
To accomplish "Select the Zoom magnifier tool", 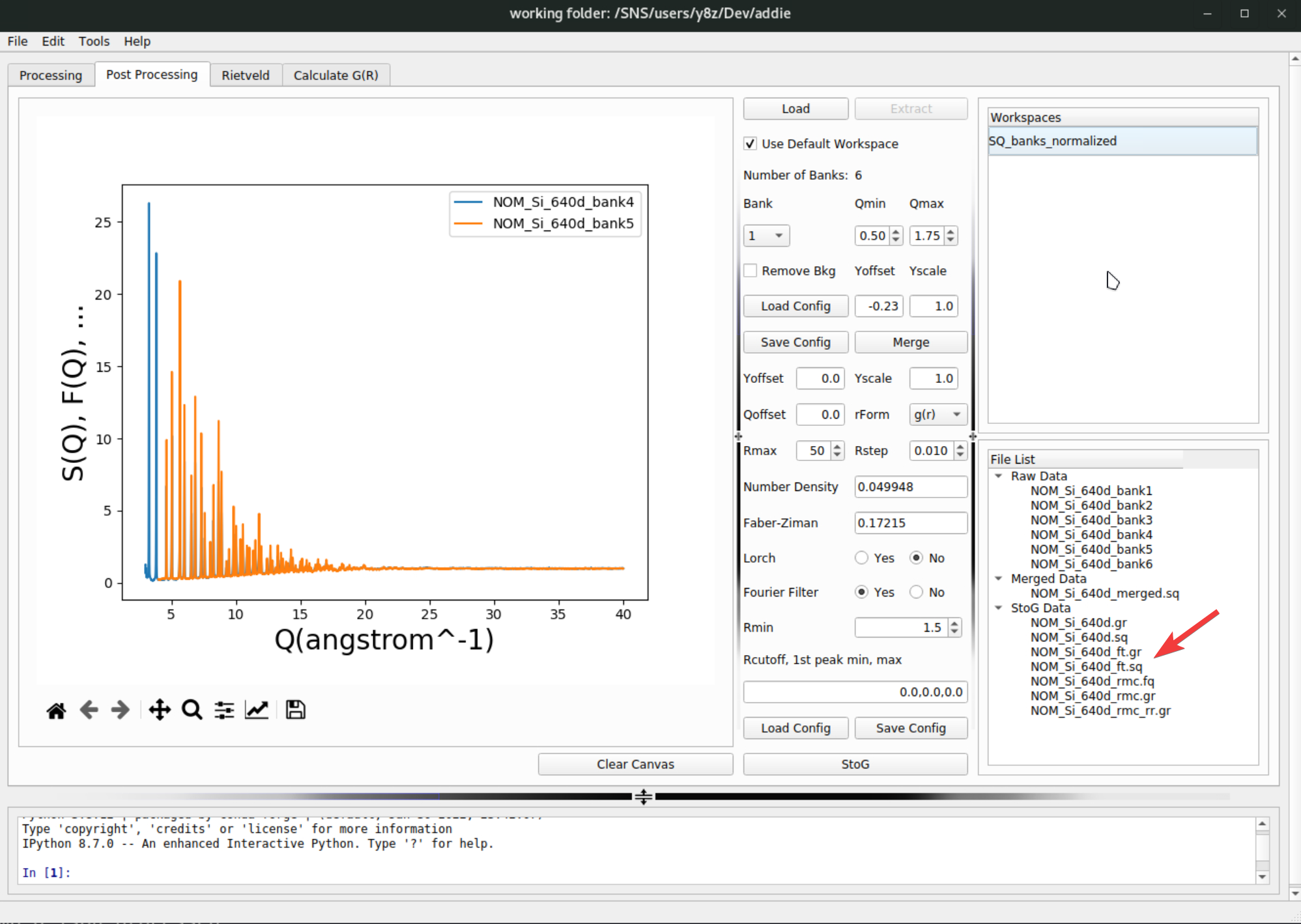I will 192,710.
